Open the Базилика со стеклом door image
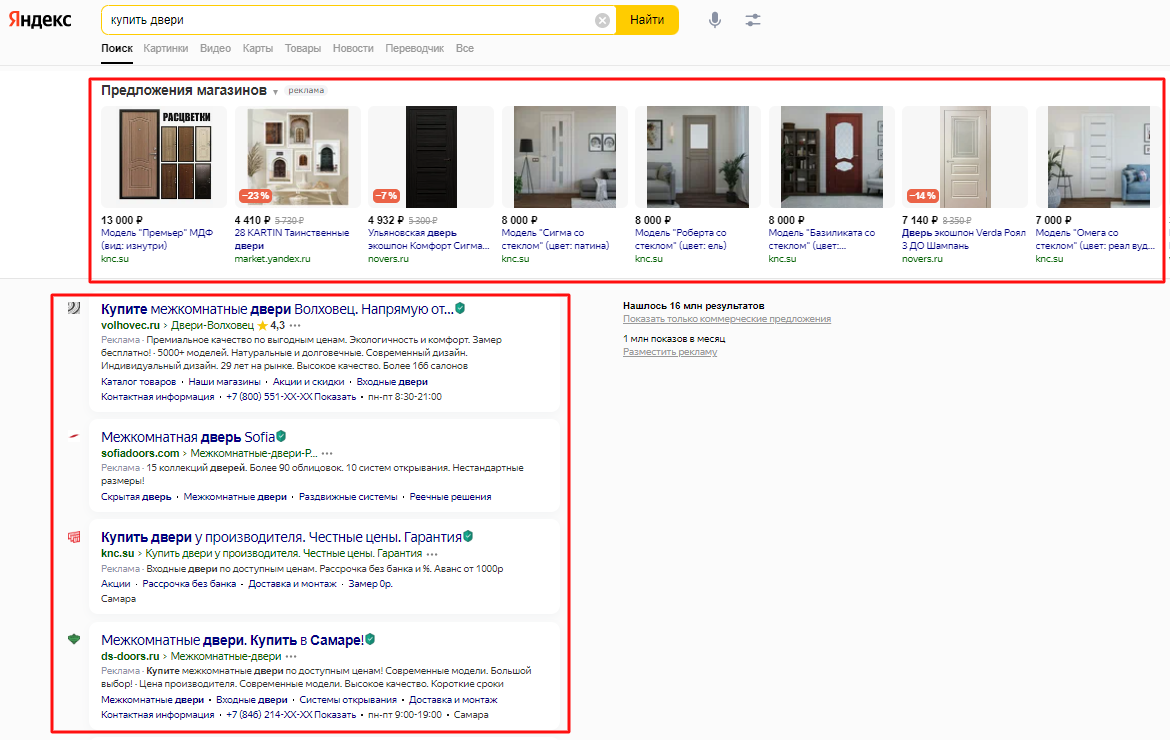Screen dimensions: 1170x740 click(831, 157)
